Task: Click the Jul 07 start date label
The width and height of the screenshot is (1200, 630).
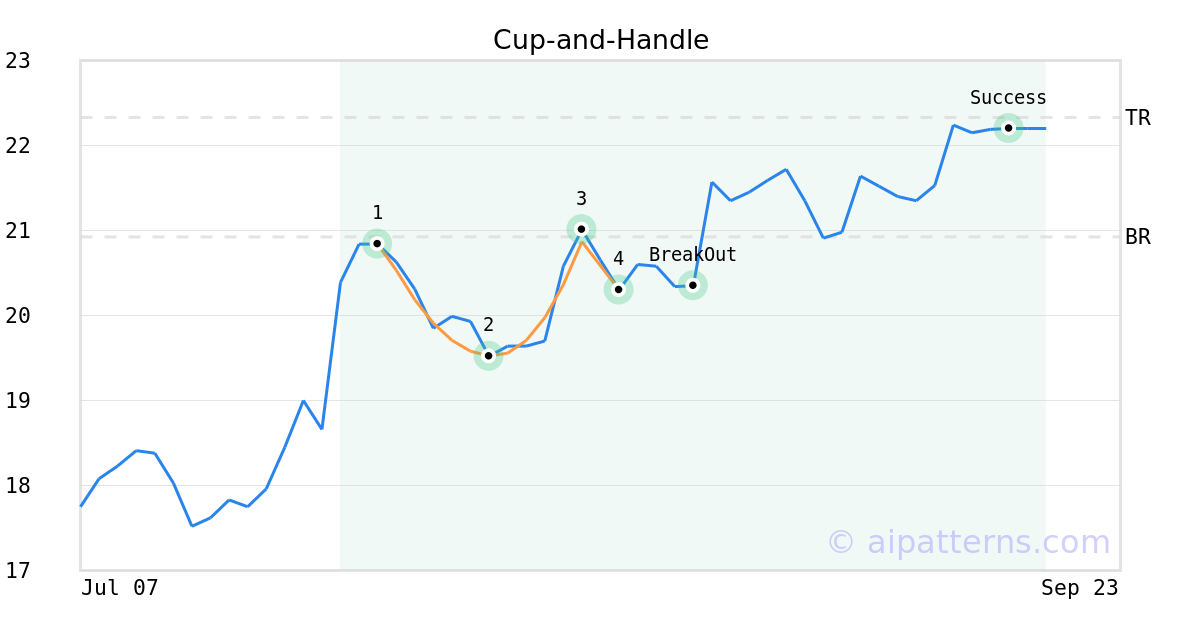Action: pos(120,588)
